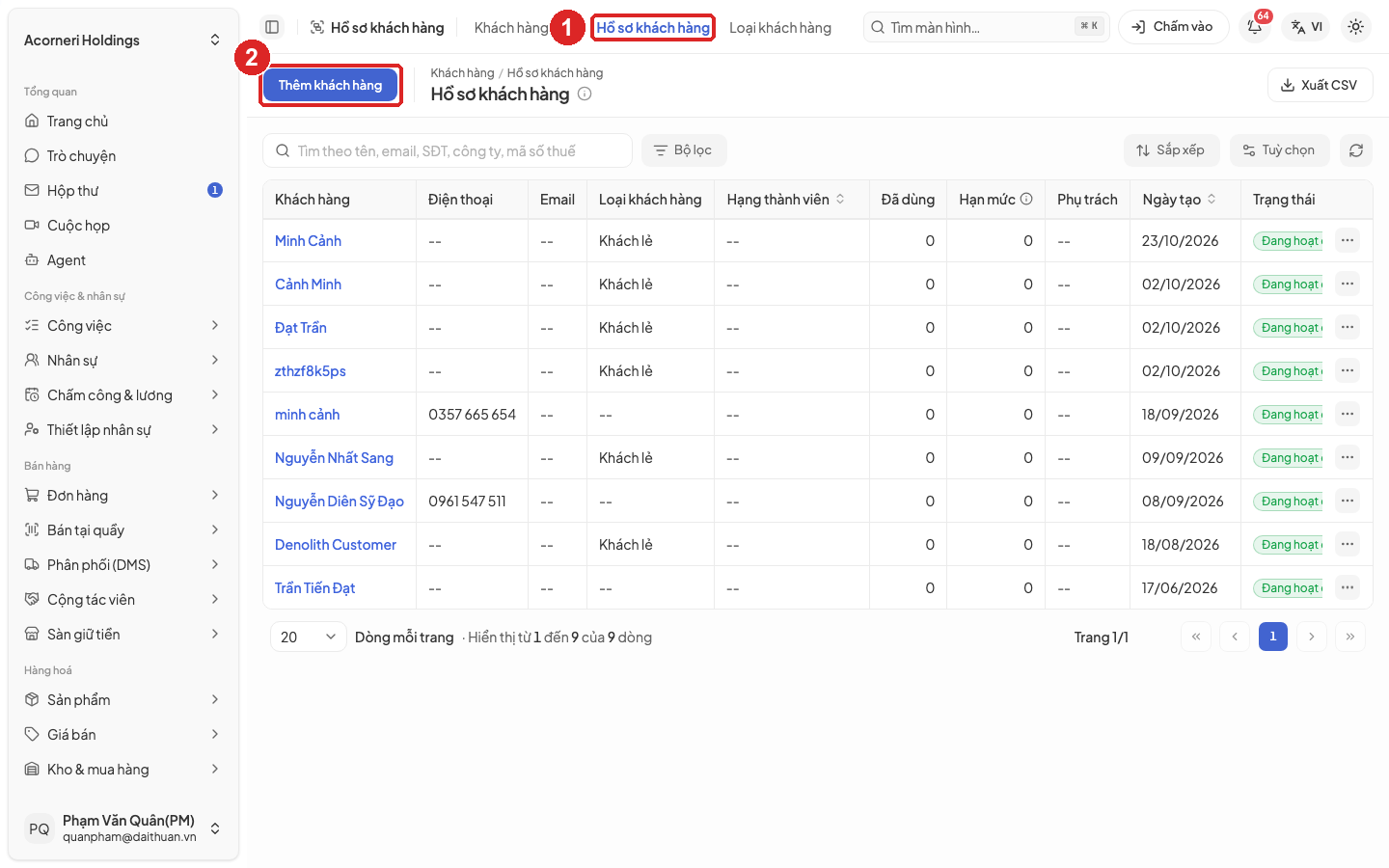This screenshot has width=1389, height=868.
Task: Open Trò chuyện in the sidebar
Action: 123,156
